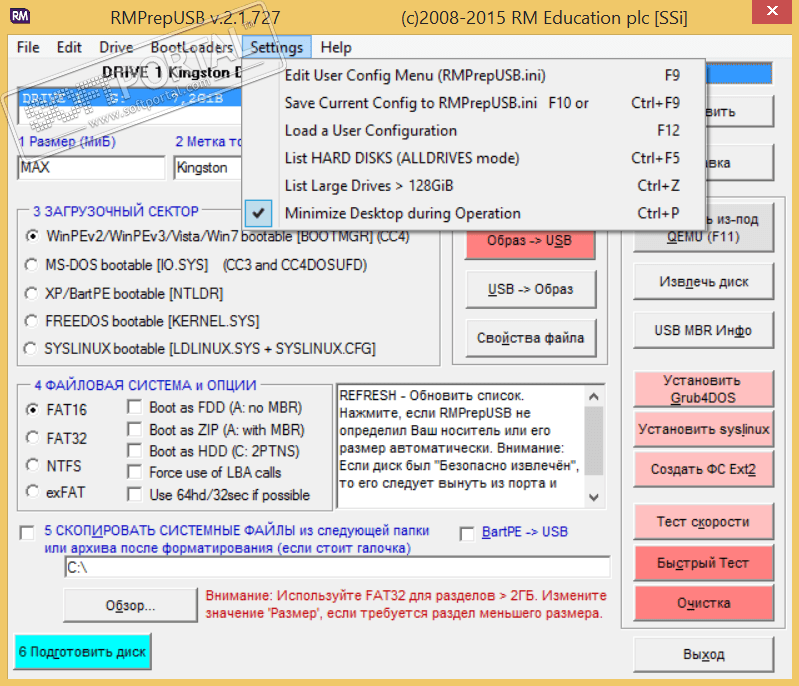Viewport: 799px width, 686px height.
Task: Open the Help menu
Action: point(336,47)
